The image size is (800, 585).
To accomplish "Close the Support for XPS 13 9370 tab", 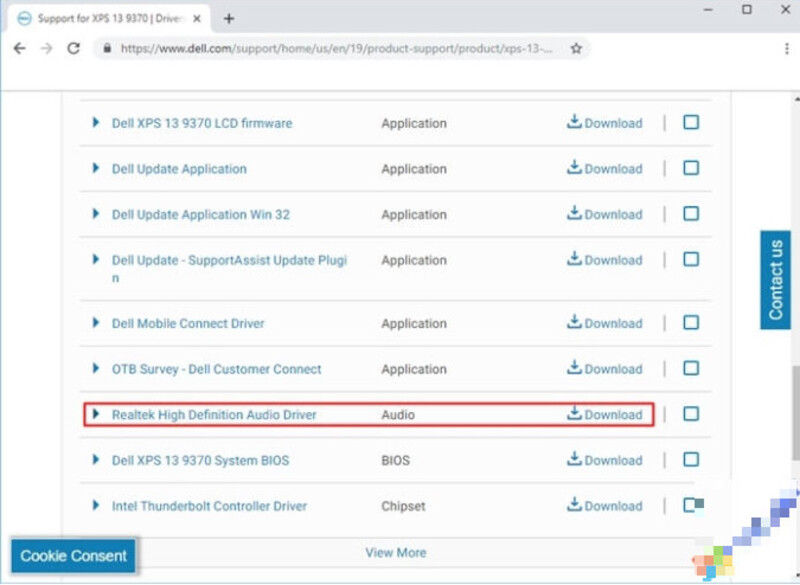I will coord(197,19).
